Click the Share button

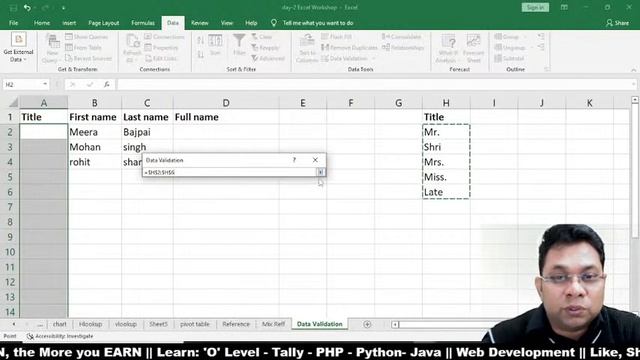618,23
